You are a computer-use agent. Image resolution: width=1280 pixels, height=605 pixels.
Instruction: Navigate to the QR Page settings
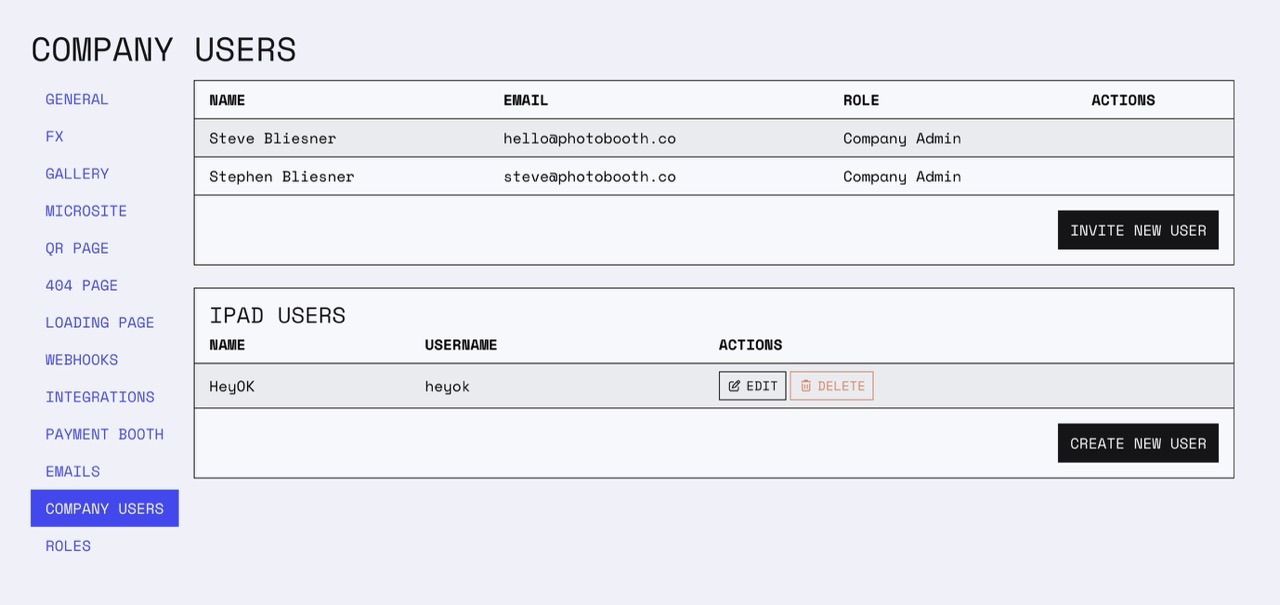pyautogui.click(x=77, y=248)
